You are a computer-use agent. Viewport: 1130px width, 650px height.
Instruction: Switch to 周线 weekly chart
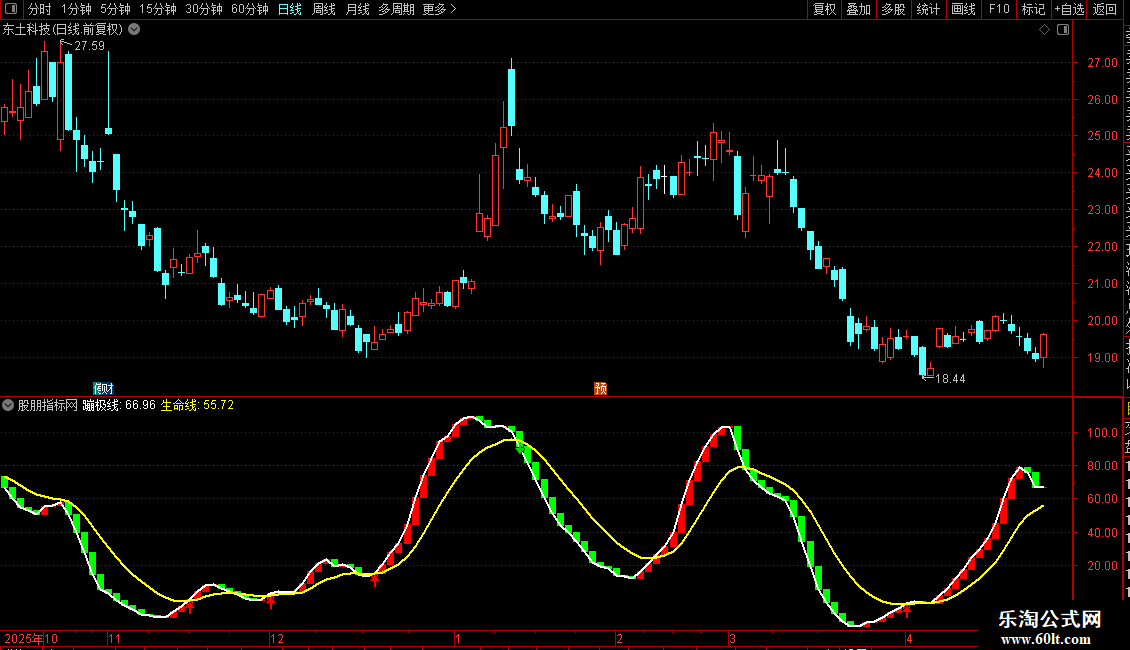[x=324, y=9]
